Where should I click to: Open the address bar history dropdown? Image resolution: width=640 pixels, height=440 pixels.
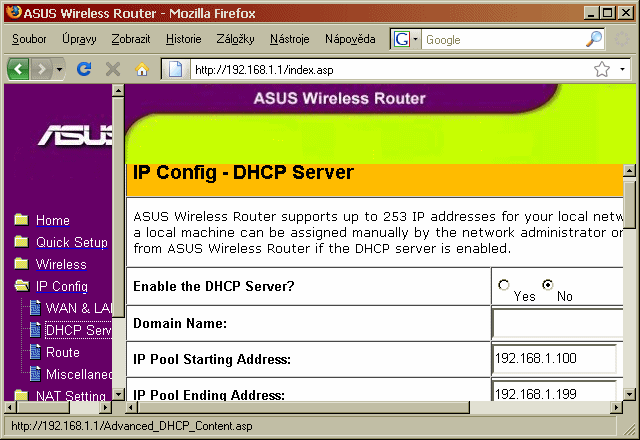click(x=622, y=69)
